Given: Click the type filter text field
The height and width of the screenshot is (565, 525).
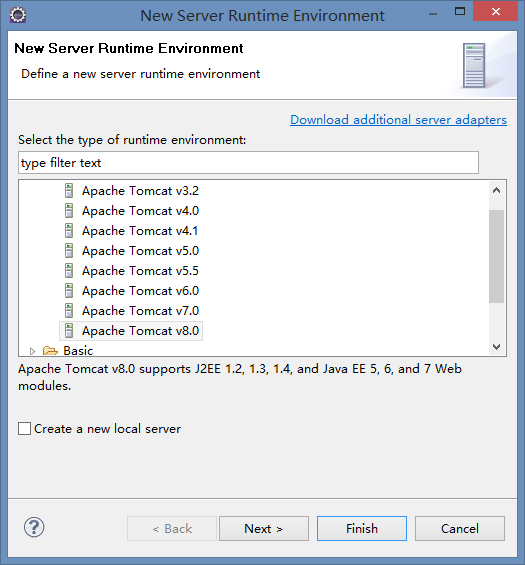Looking at the screenshot, I should tap(248, 163).
